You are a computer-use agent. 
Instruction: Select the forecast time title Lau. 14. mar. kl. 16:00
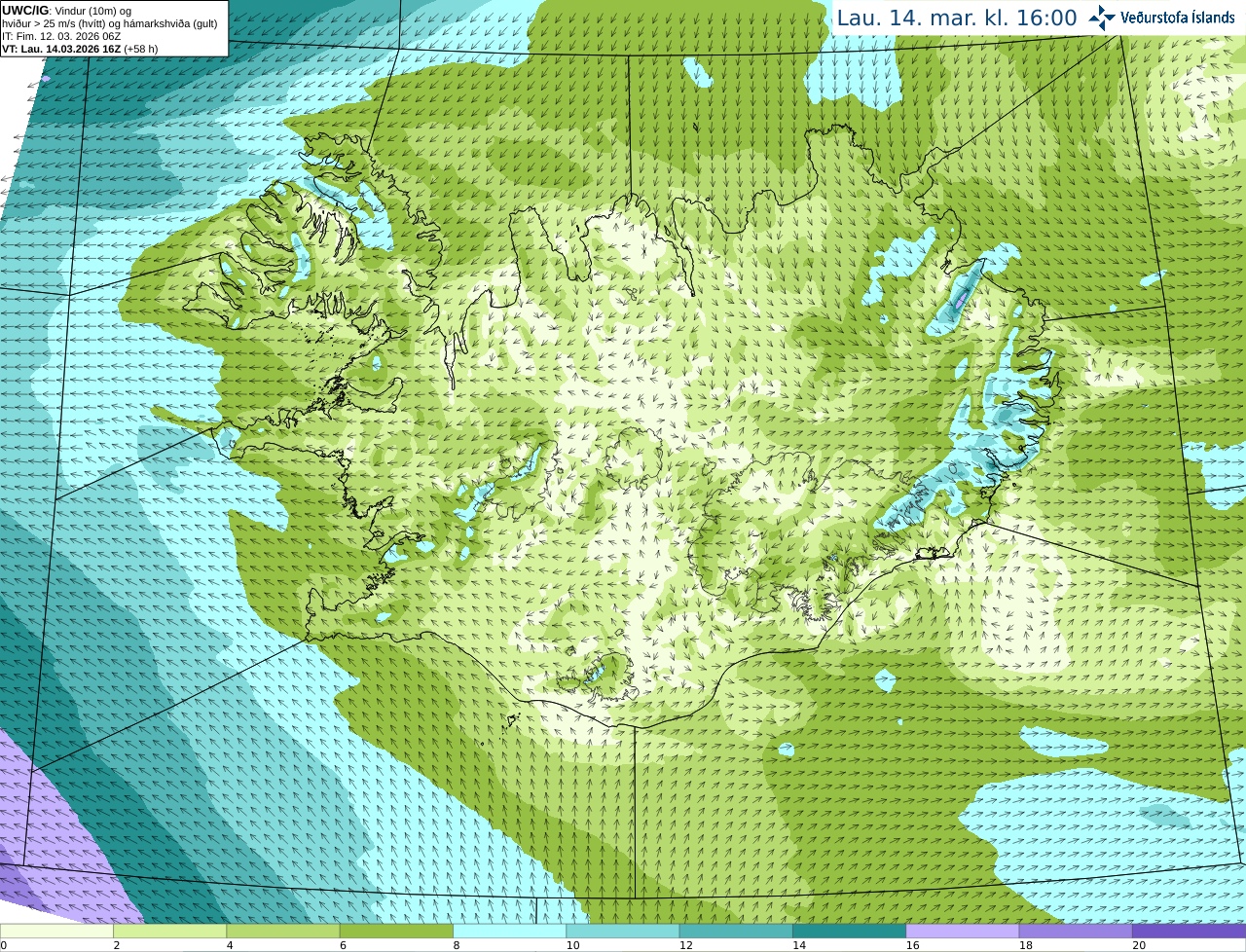coord(957,18)
